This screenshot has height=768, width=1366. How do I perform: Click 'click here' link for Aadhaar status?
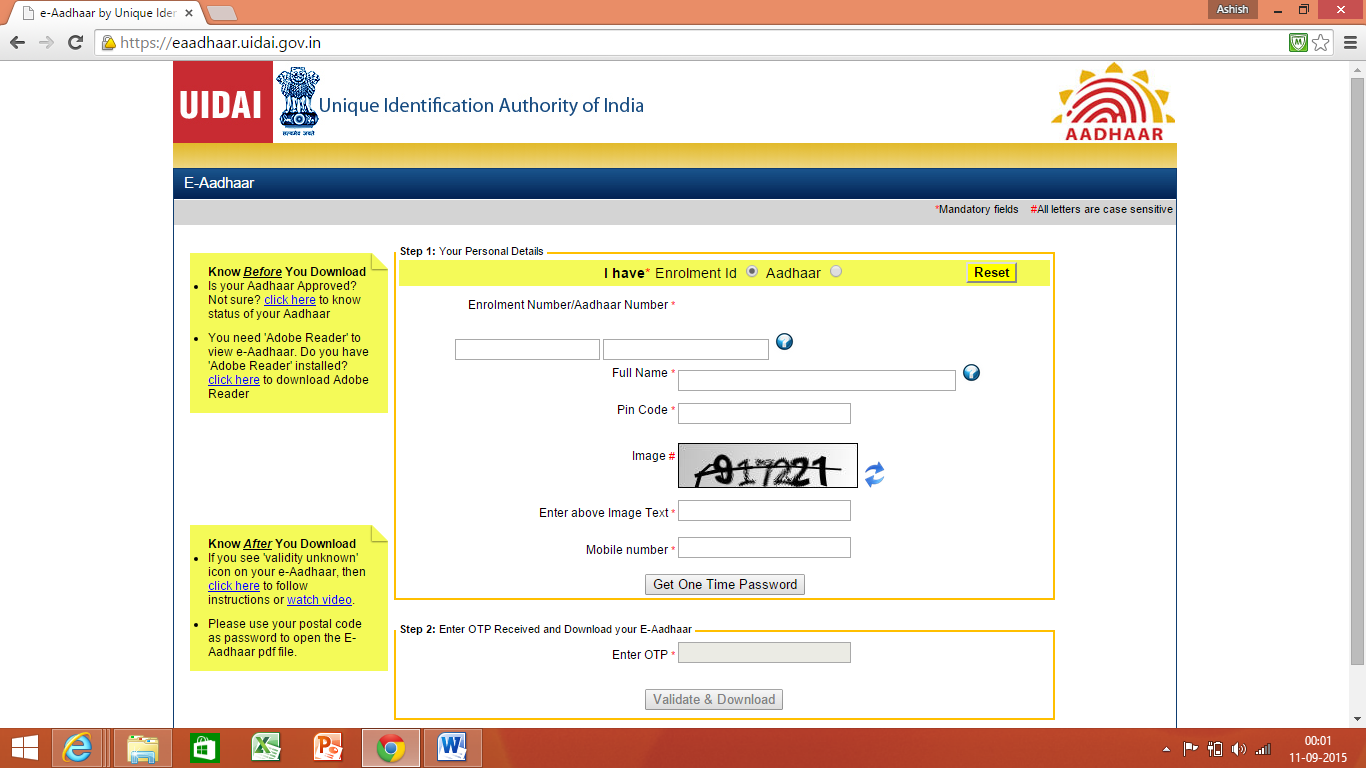(290, 300)
